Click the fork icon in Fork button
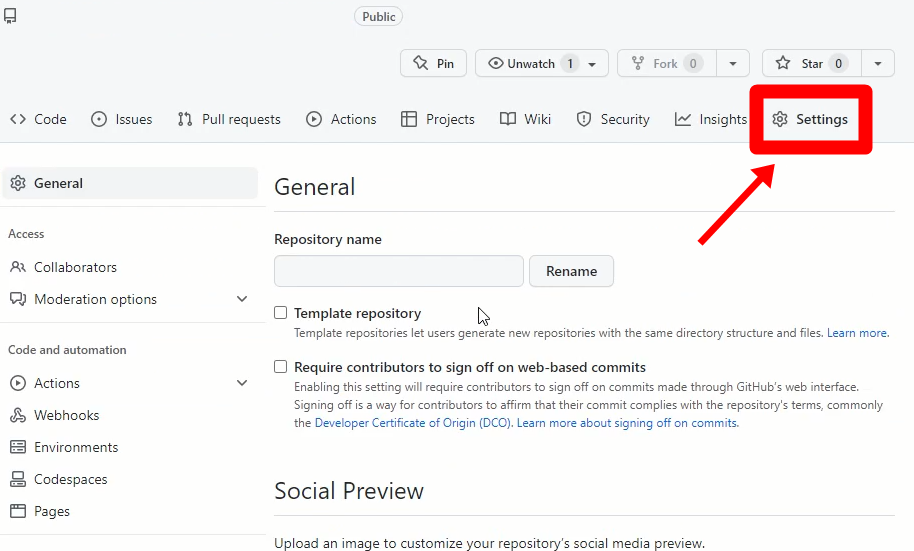The width and height of the screenshot is (914, 551). [638, 63]
